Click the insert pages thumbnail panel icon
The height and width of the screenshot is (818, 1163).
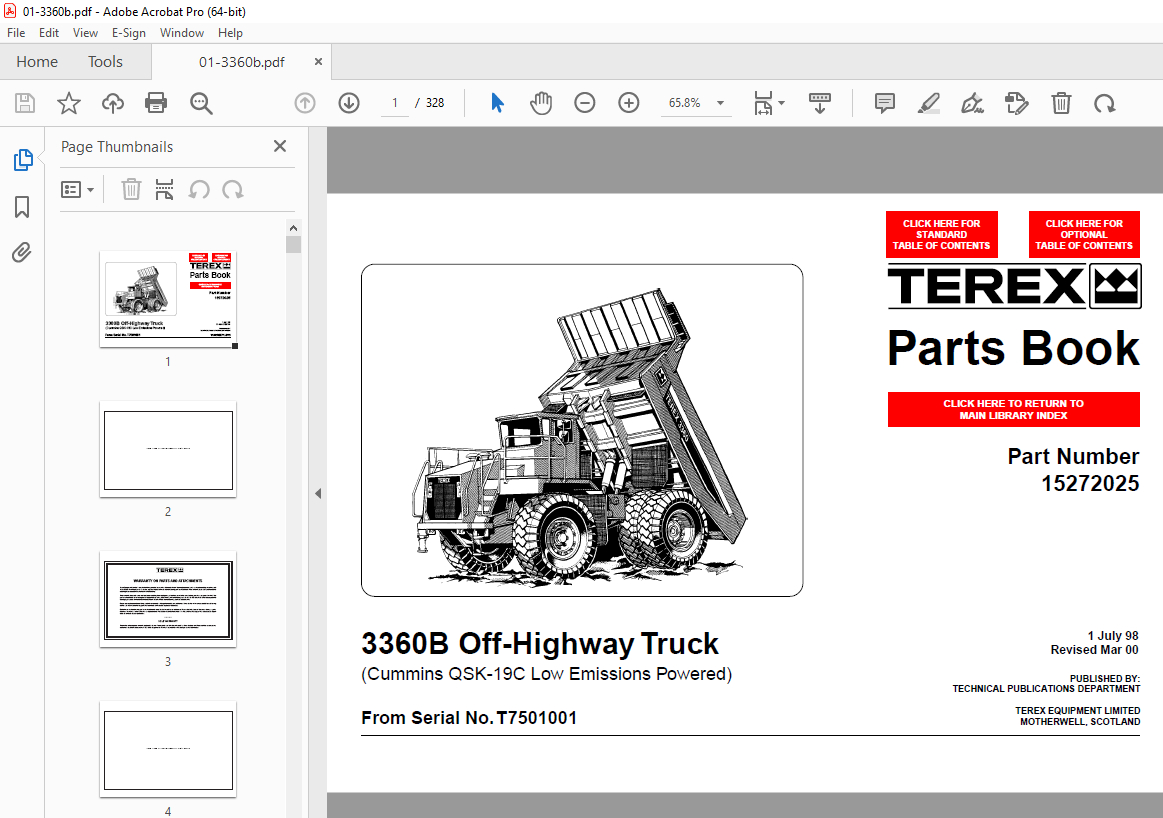pyautogui.click(x=164, y=190)
